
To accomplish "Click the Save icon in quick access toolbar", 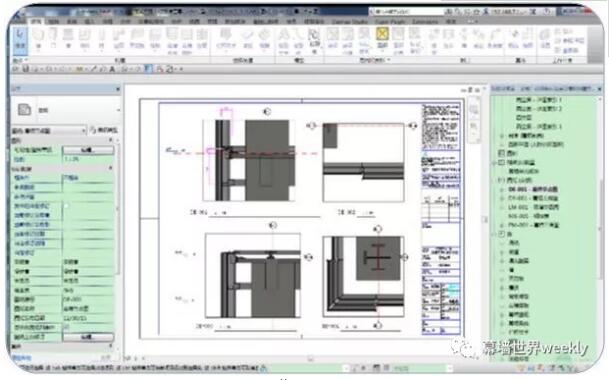I will (26, 69).
